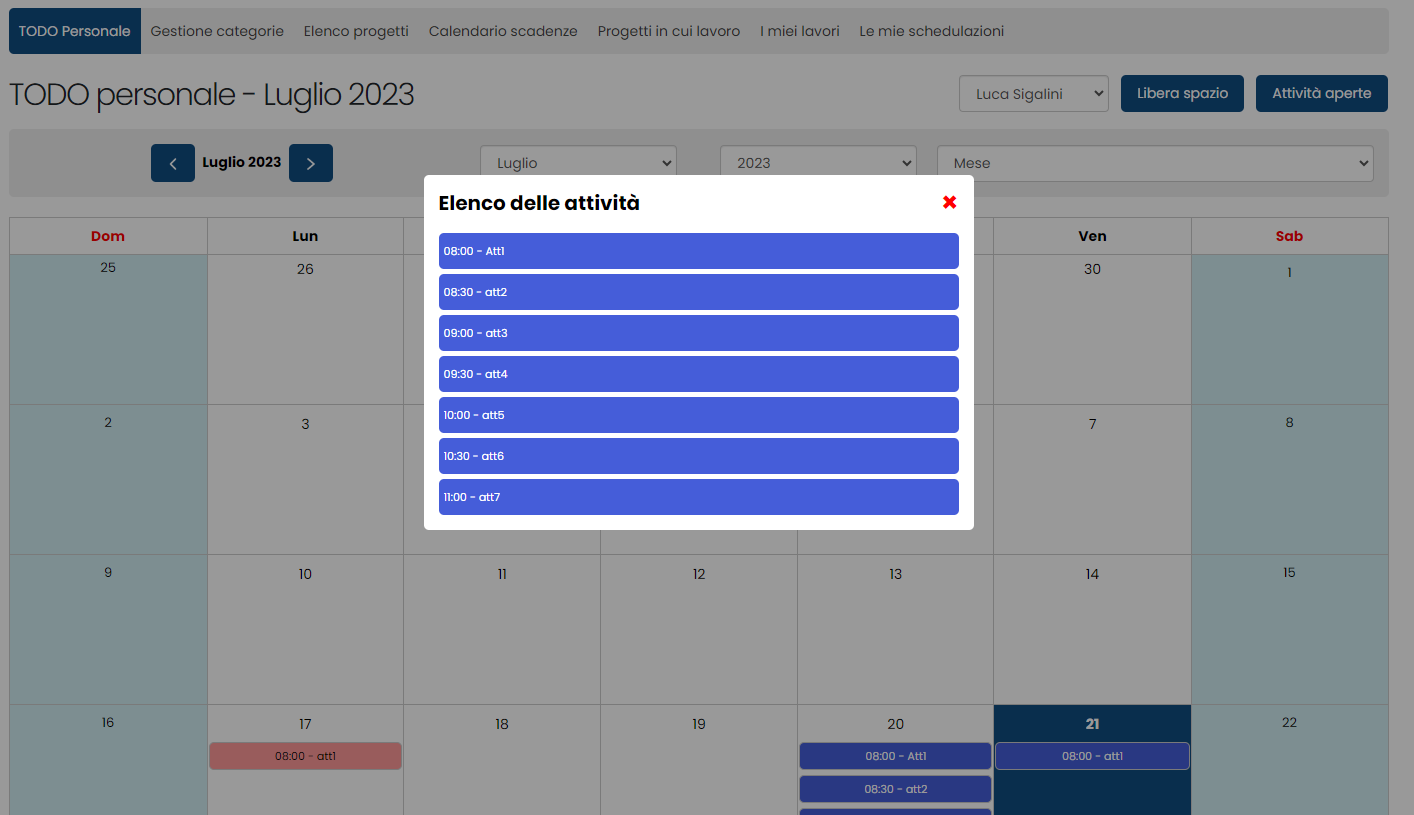Open the Luca Sigalini user dropdown

(1033, 94)
